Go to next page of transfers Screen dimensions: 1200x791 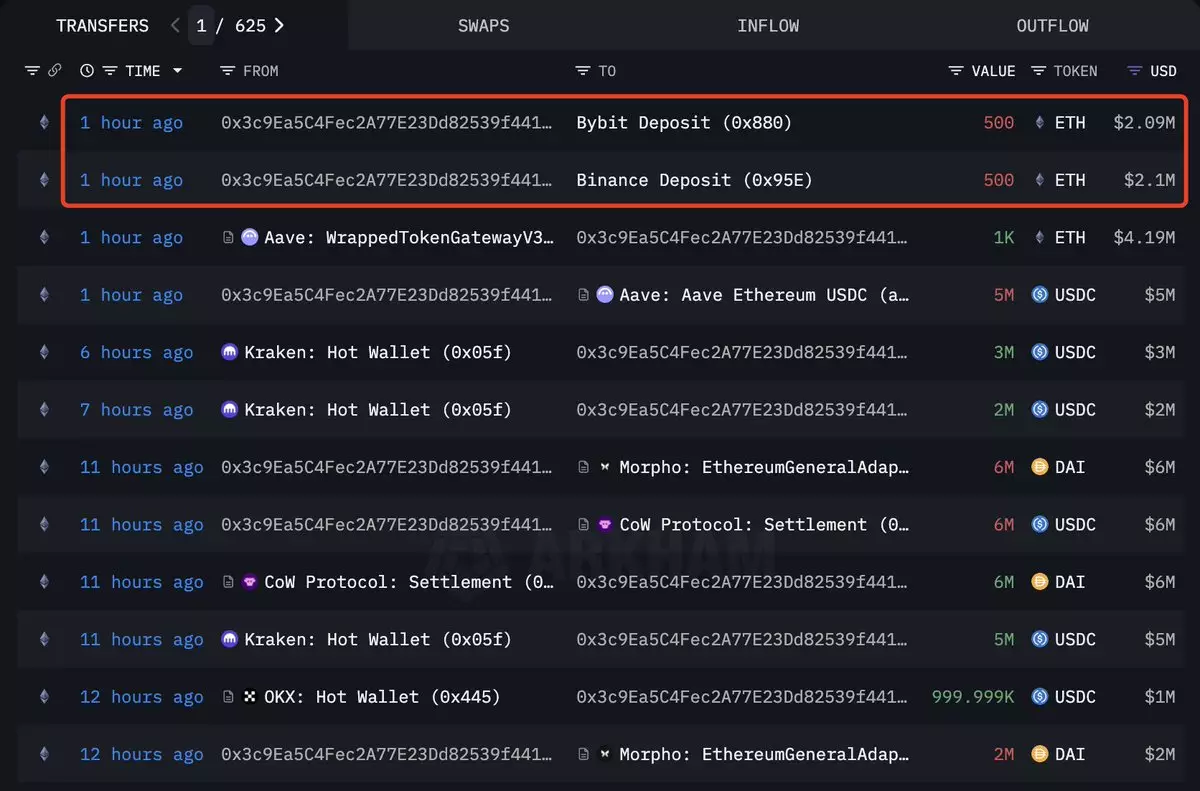pyautogui.click(x=279, y=26)
